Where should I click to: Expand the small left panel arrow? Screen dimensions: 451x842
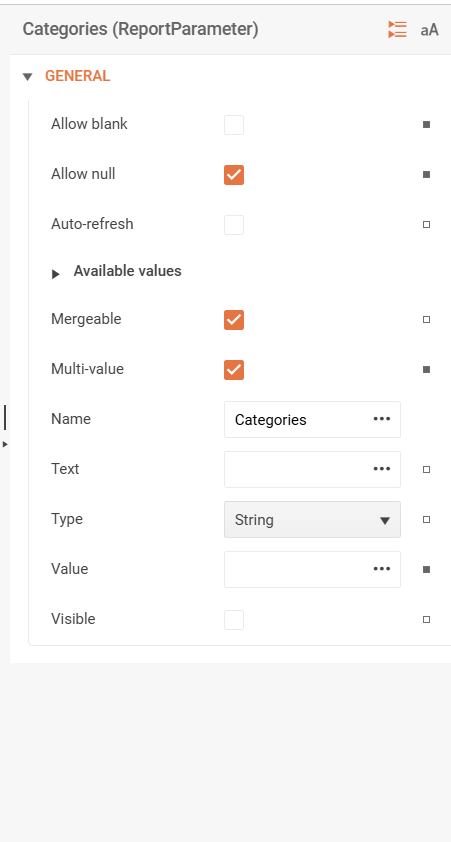(5, 444)
